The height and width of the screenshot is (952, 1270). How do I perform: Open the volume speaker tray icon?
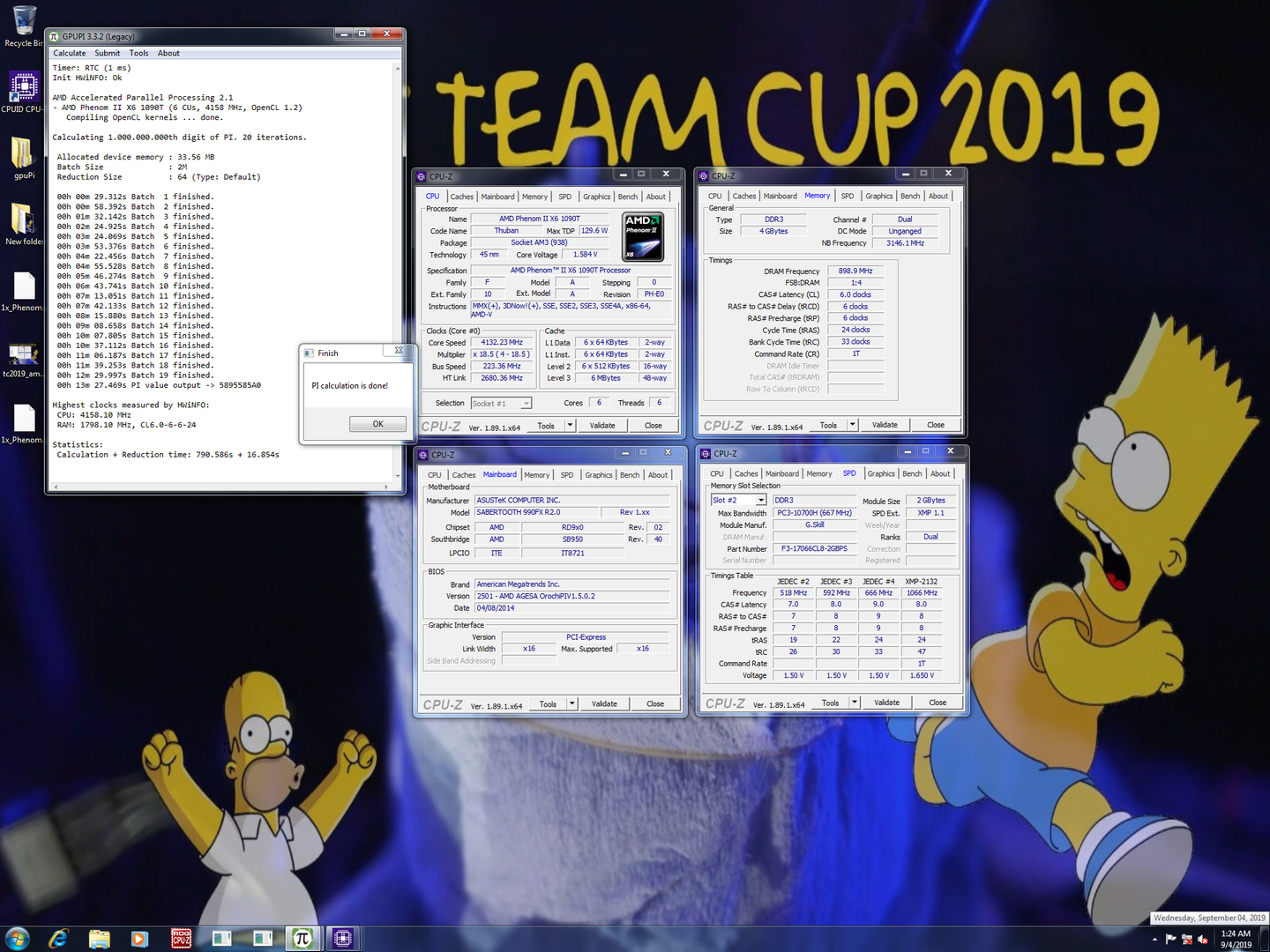[1203, 939]
